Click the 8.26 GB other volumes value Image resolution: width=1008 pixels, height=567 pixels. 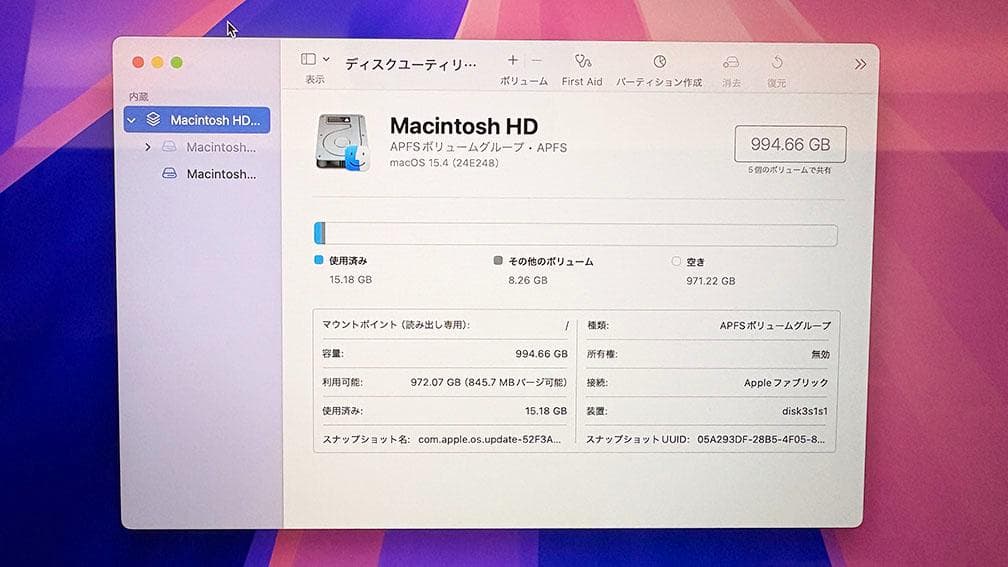click(x=528, y=280)
